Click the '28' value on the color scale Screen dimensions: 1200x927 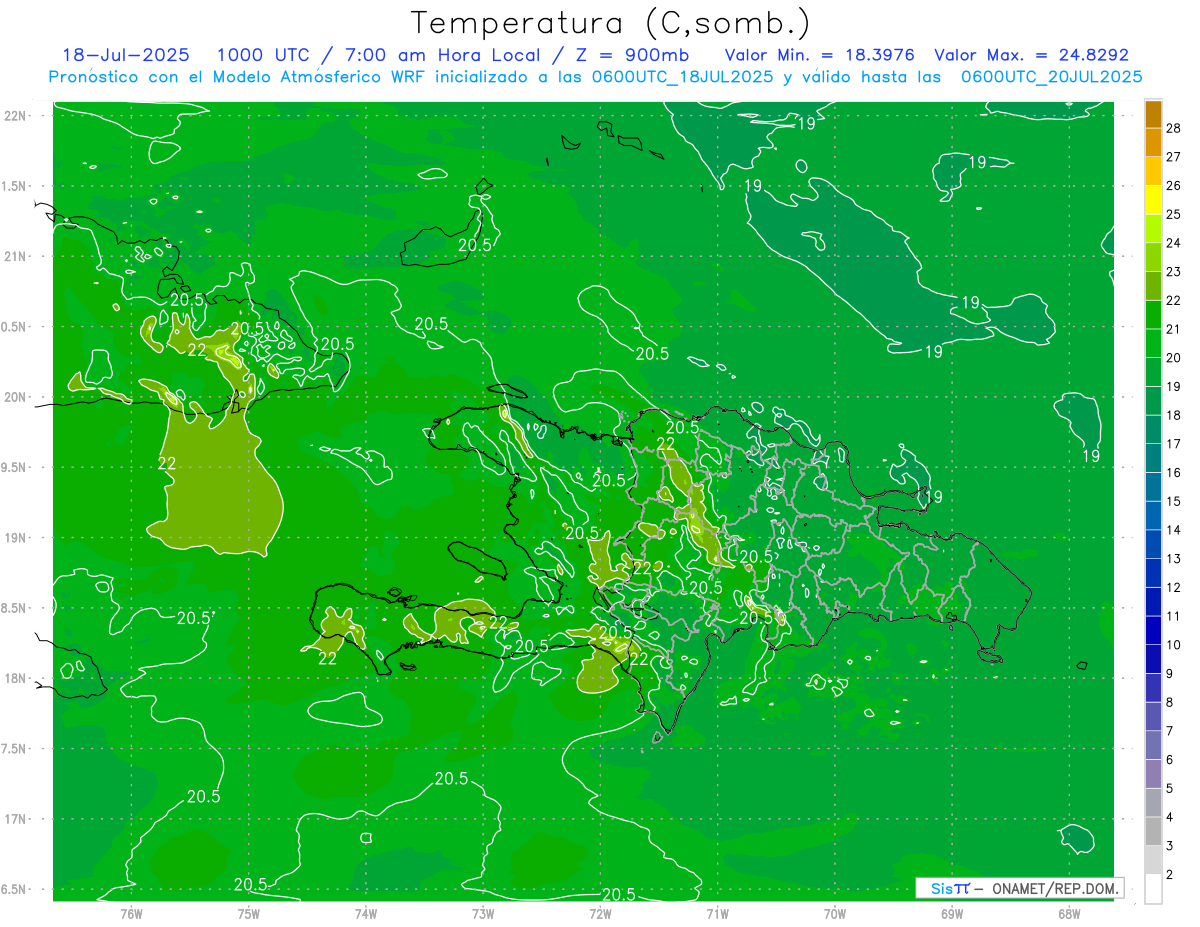(1174, 128)
